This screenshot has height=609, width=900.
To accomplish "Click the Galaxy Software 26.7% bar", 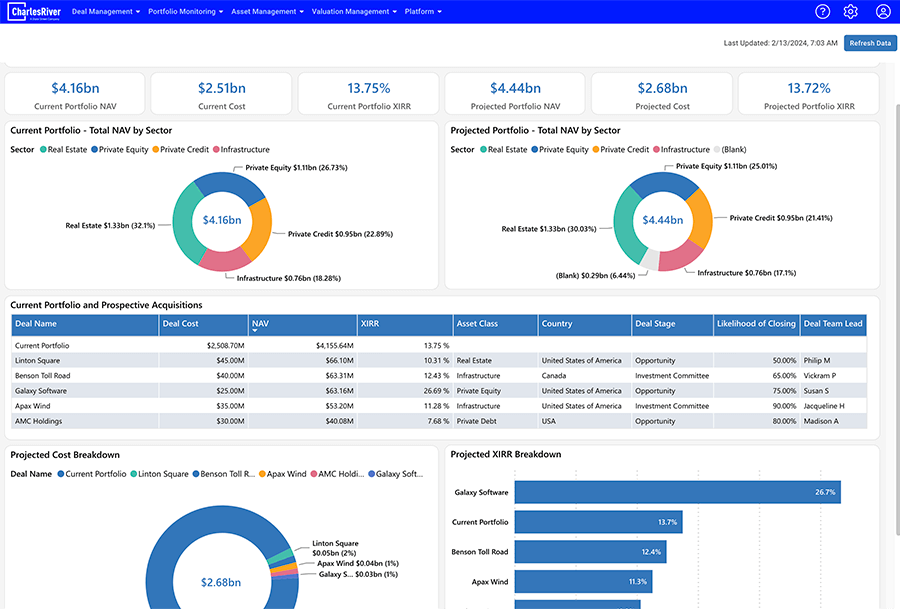I will coord(677,492).
